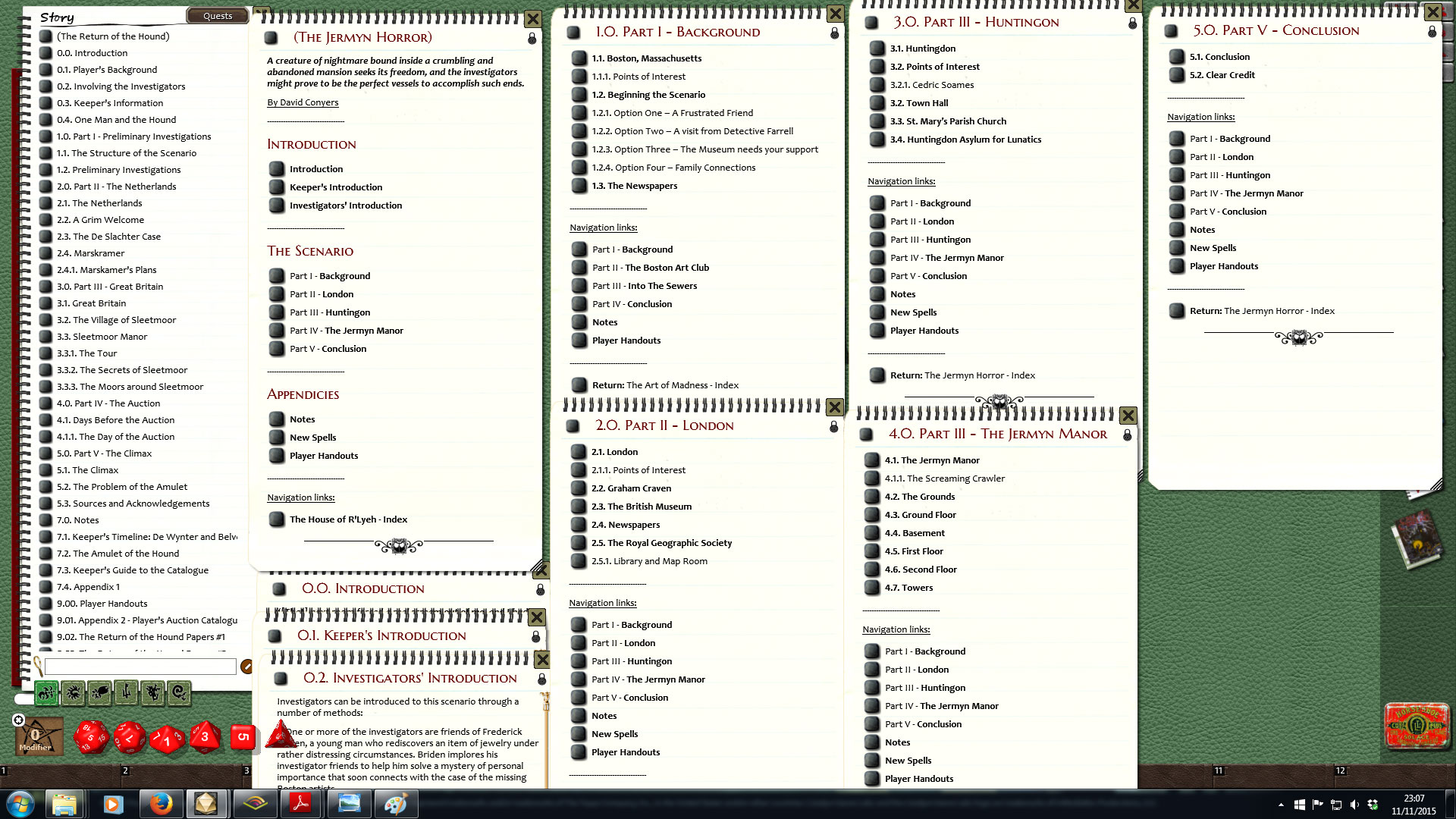Toggle the padlock on Part V - Conclusion window

1432,32
